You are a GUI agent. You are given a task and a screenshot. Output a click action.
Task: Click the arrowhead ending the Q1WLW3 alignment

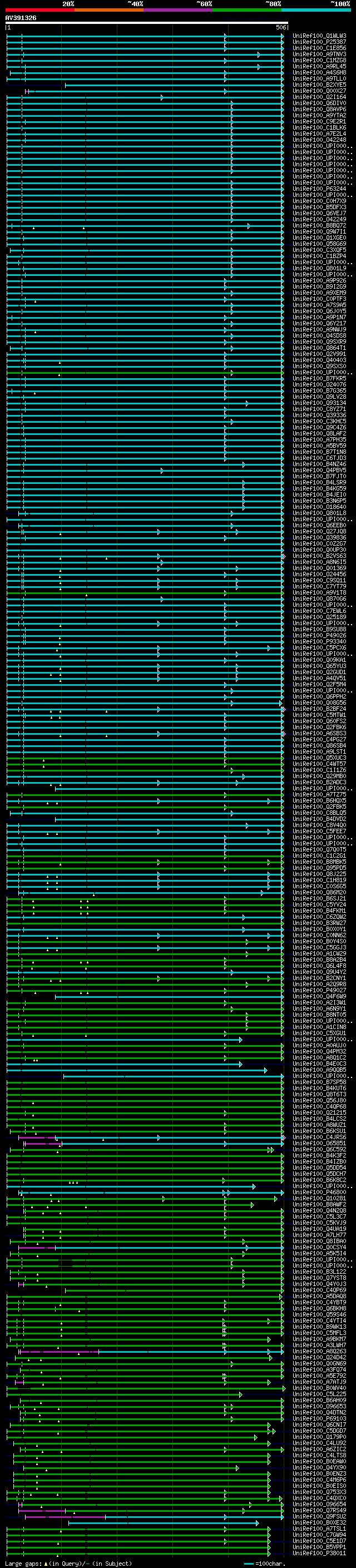point(283,36)
